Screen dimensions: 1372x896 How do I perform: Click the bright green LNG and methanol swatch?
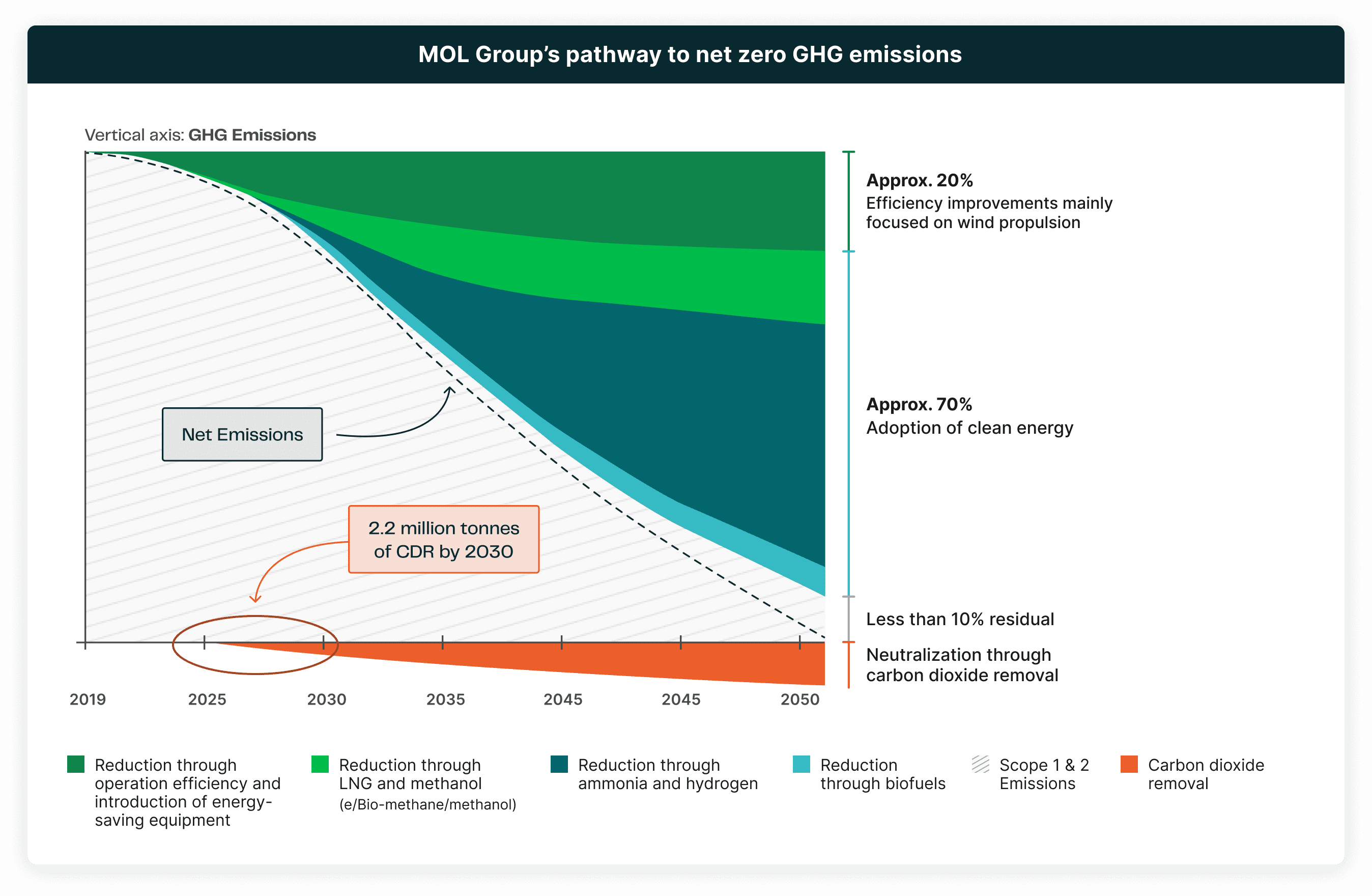[x=320, y=764]
